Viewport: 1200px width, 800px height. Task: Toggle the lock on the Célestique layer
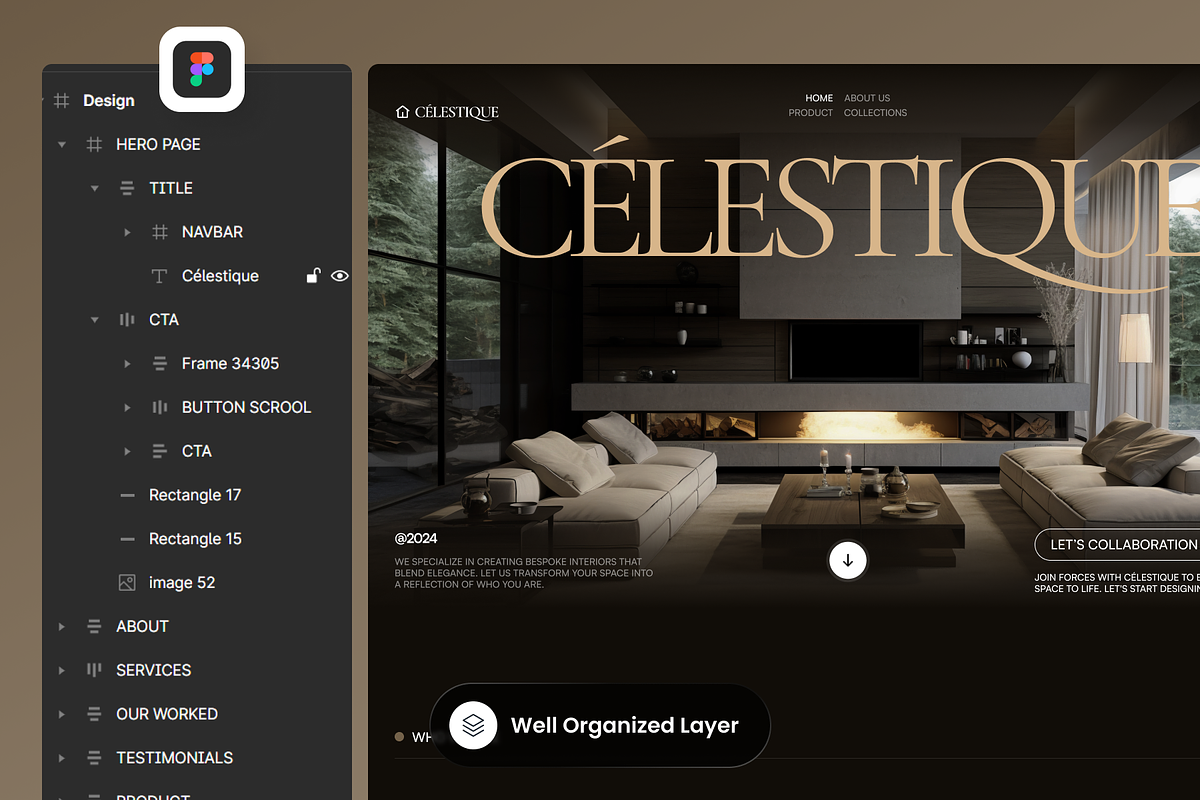point(313,276)
